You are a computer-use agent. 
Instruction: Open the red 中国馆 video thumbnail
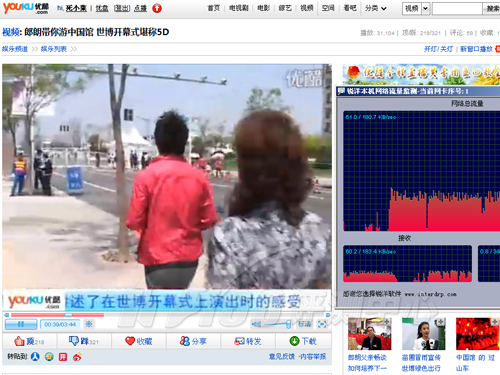478,334
